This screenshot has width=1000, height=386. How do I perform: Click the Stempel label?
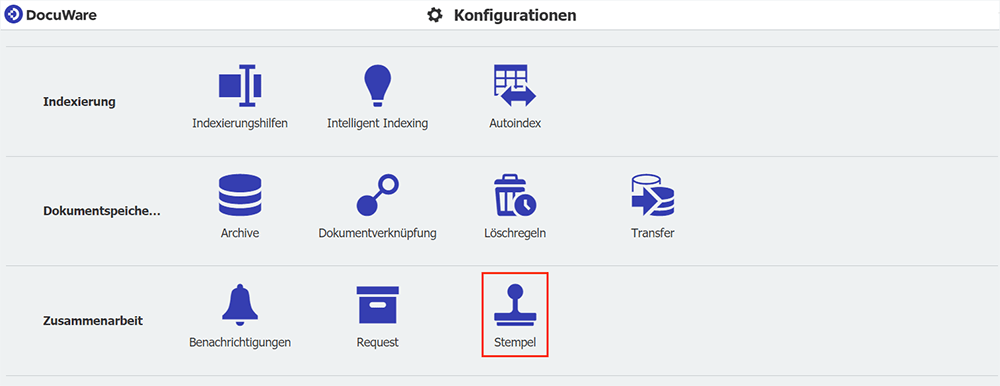coord(515,343)
